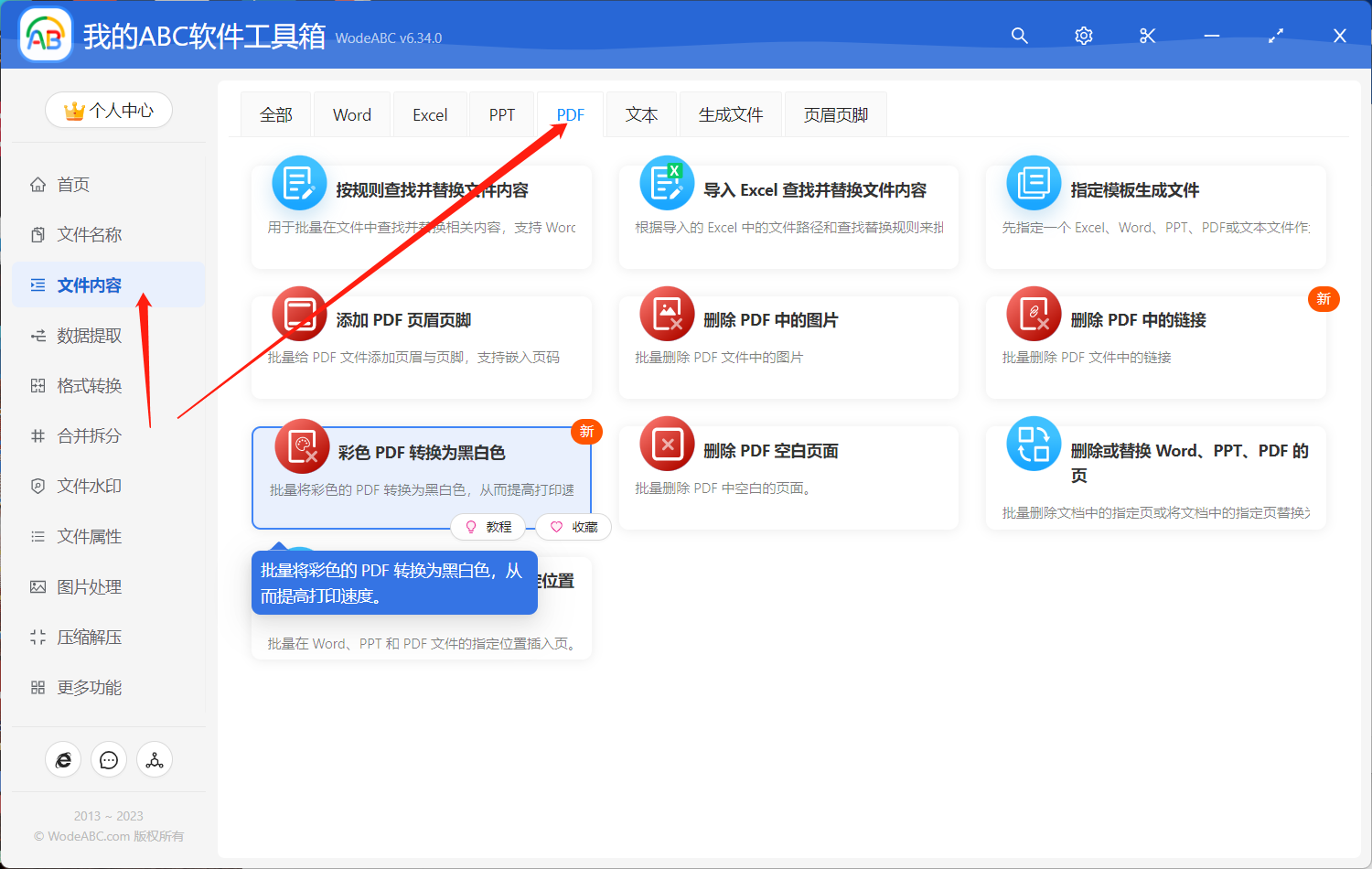The image size is (1372, 869).
Task: Select 格式转换 in the left sidebar
Action: 88,385
